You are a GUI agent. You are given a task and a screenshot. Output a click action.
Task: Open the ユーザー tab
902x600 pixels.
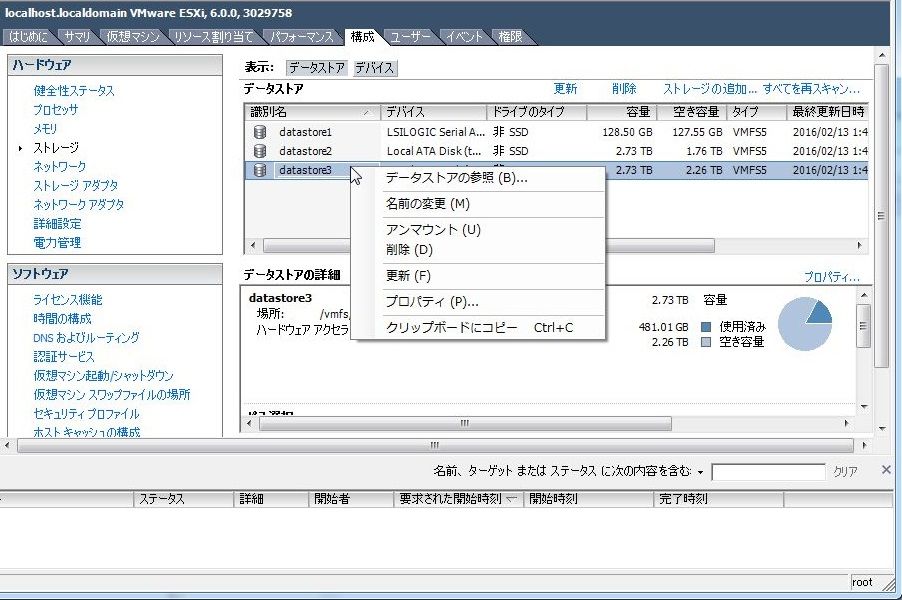(x=410, y=36)
